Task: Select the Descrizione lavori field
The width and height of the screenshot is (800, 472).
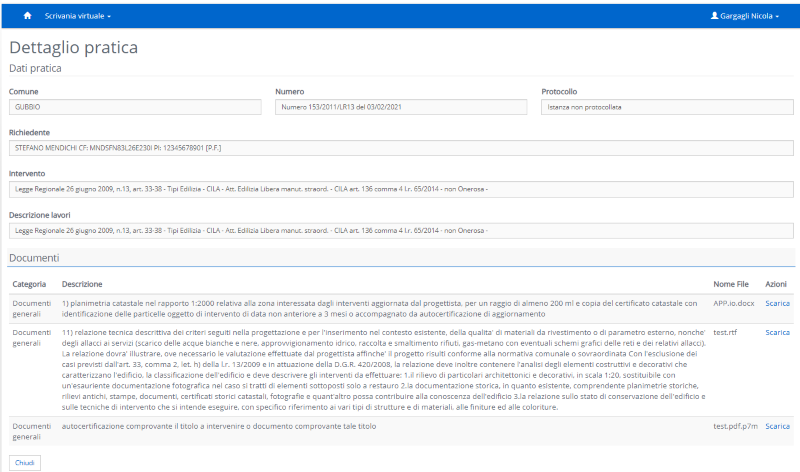Action: tap(401, 230)
